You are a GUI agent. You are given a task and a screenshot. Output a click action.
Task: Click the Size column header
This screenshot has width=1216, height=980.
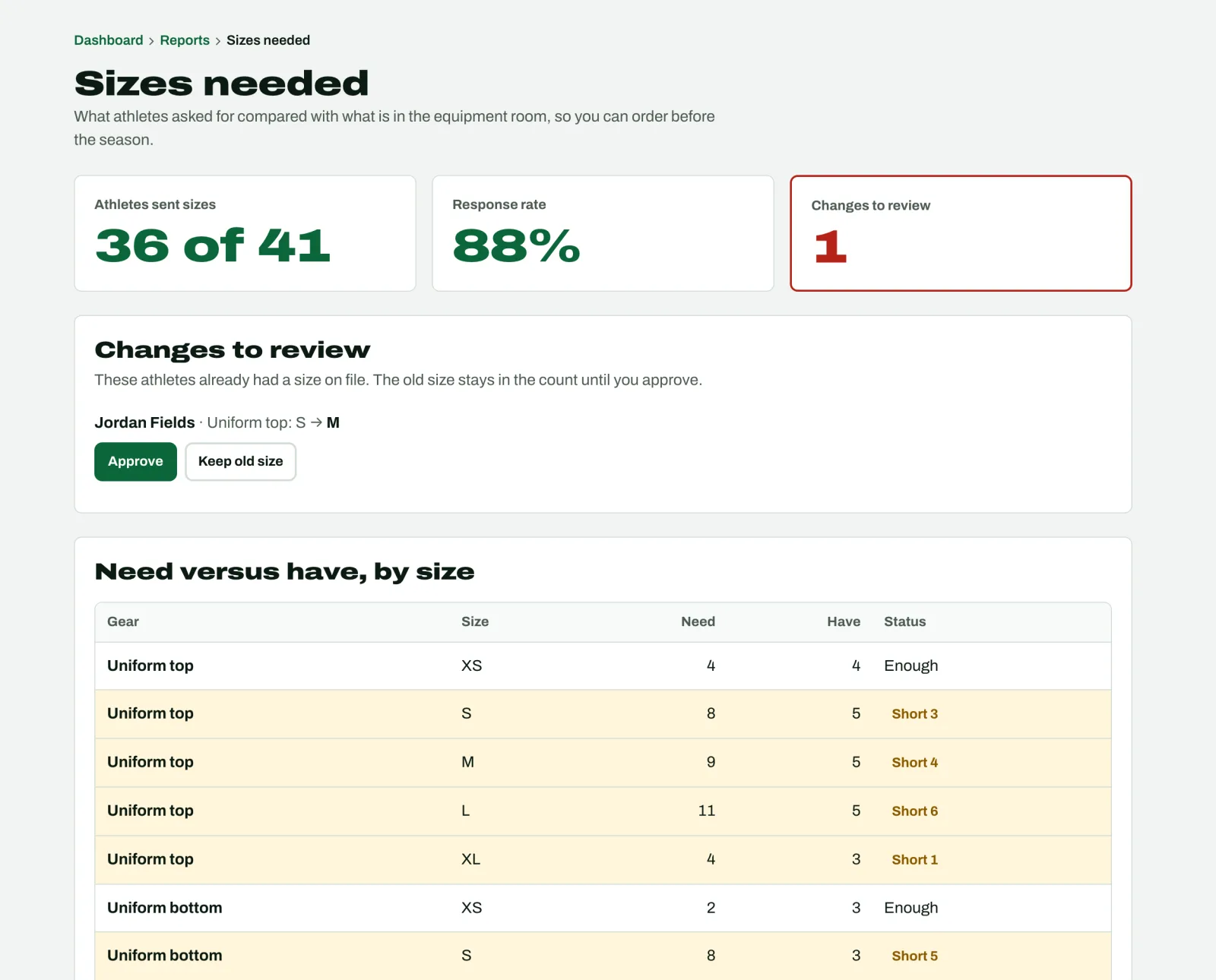(x=475, y=621)
